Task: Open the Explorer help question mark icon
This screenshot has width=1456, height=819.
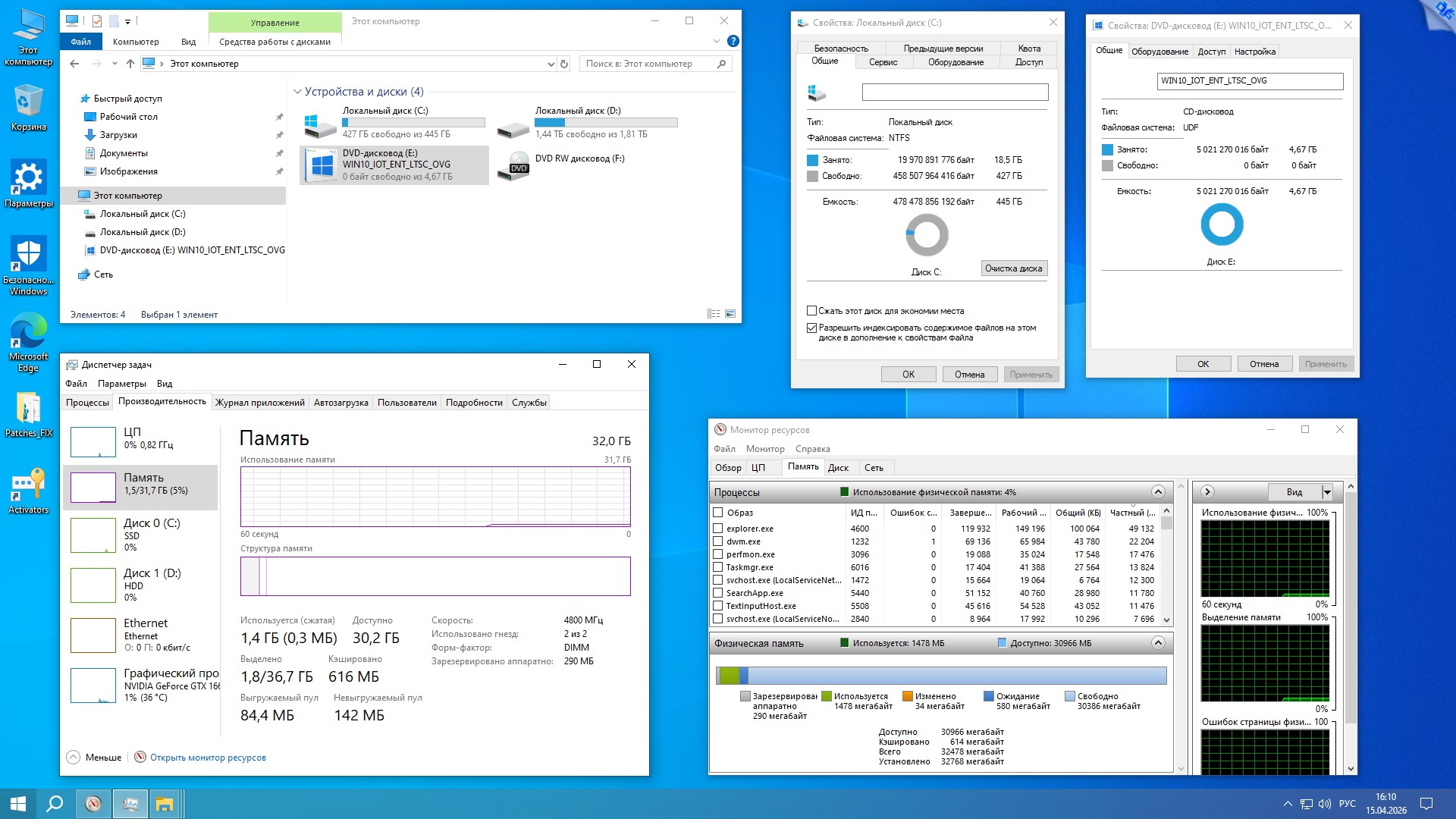Action: [x=733, y=41]
